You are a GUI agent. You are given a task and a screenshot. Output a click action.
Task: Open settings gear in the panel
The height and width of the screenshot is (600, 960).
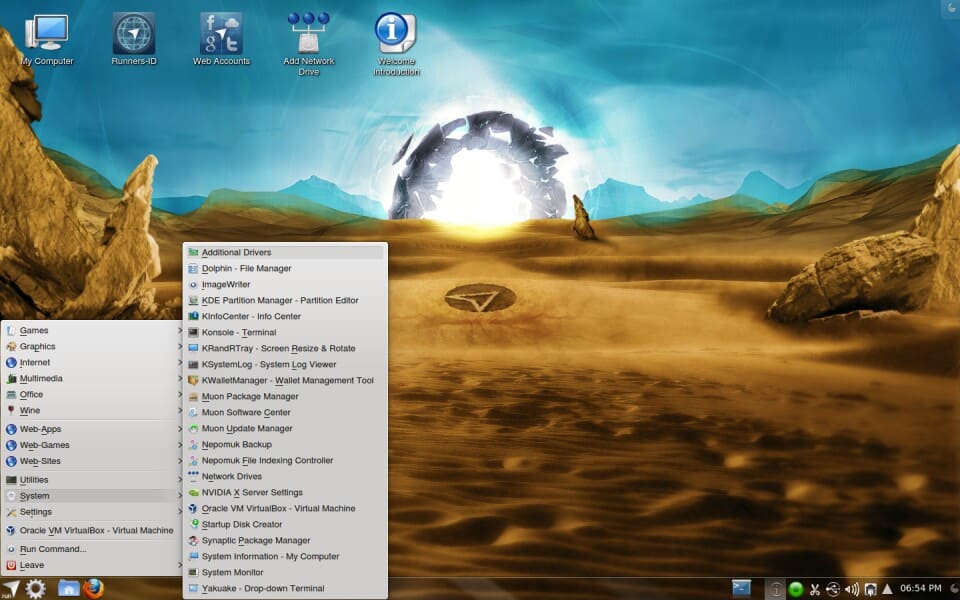[x=35, y=589]
